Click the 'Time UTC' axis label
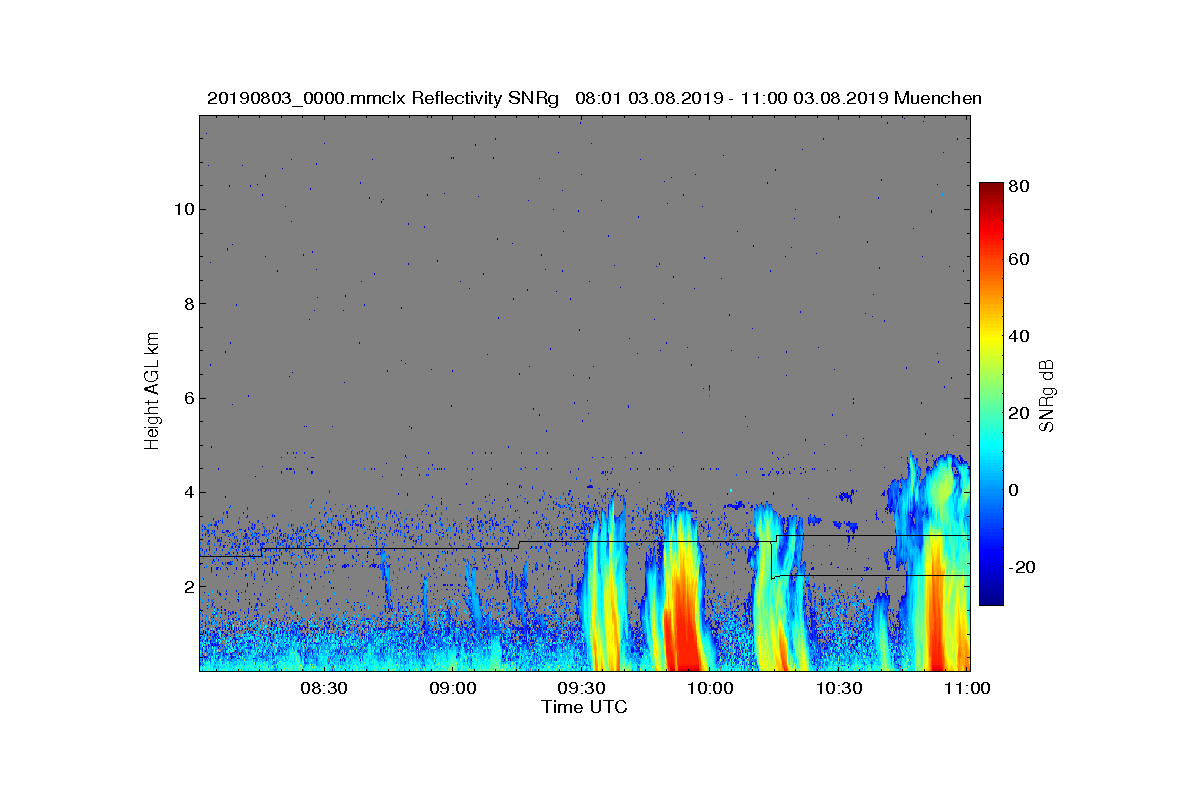The image size is (1200, 800). tap(584, 707)
